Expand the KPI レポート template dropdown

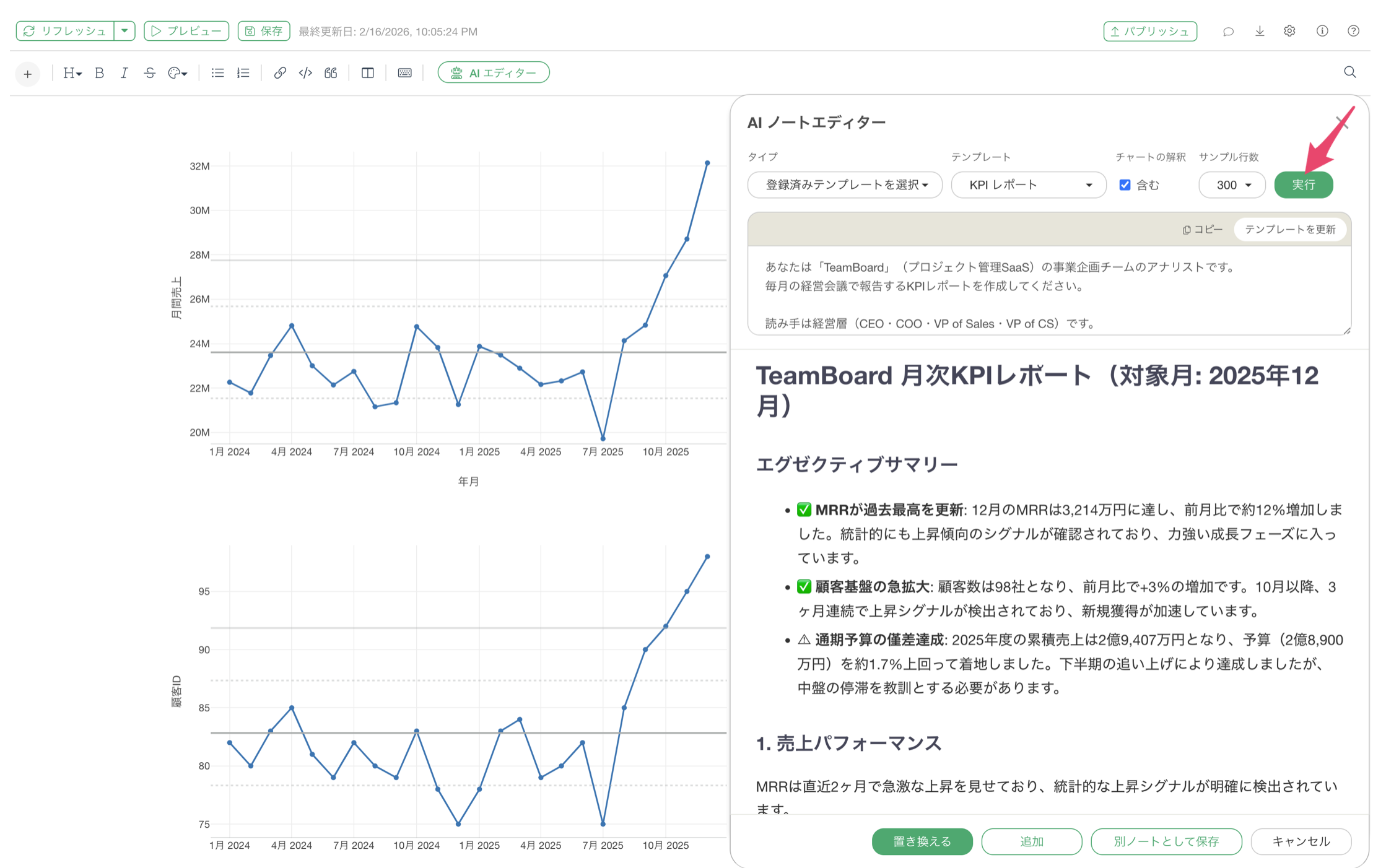tap(1028, 185)
